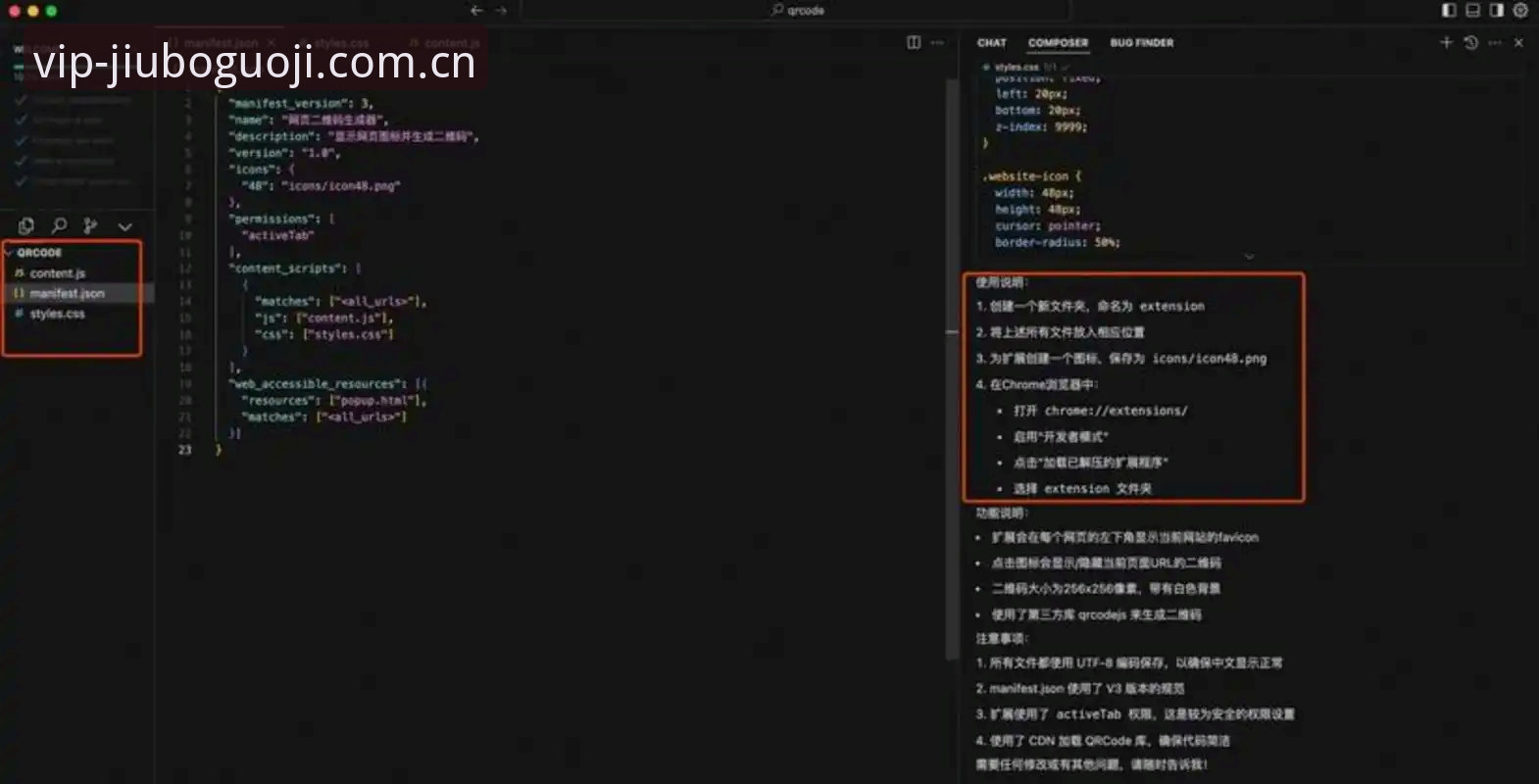Click the bullet mentioning 256x256

pos(1106,588)
